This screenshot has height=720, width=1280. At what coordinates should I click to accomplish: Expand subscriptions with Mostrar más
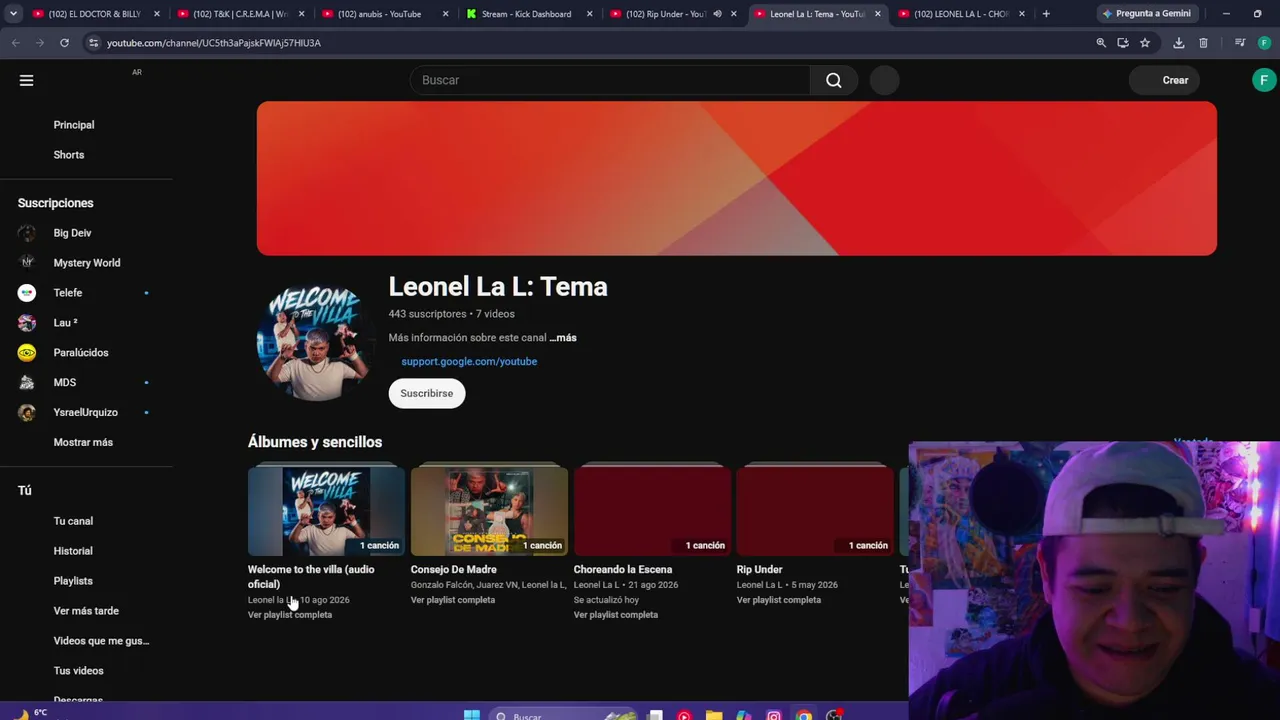tap(83, 442)
